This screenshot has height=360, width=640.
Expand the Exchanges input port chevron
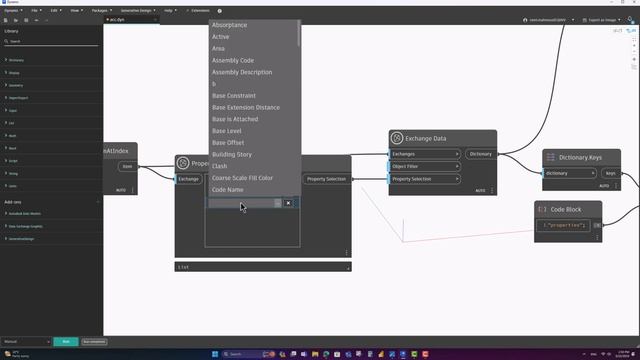457,154
